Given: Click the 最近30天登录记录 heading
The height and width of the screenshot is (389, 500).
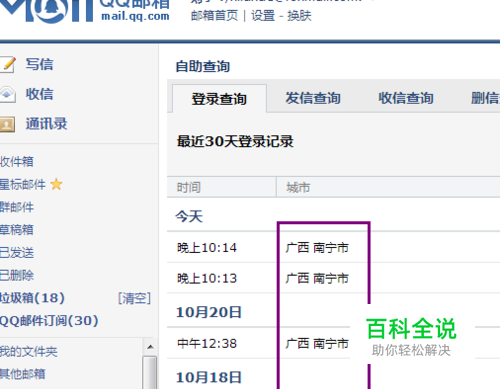Looking at the screenshot, I should pos(235,141).
